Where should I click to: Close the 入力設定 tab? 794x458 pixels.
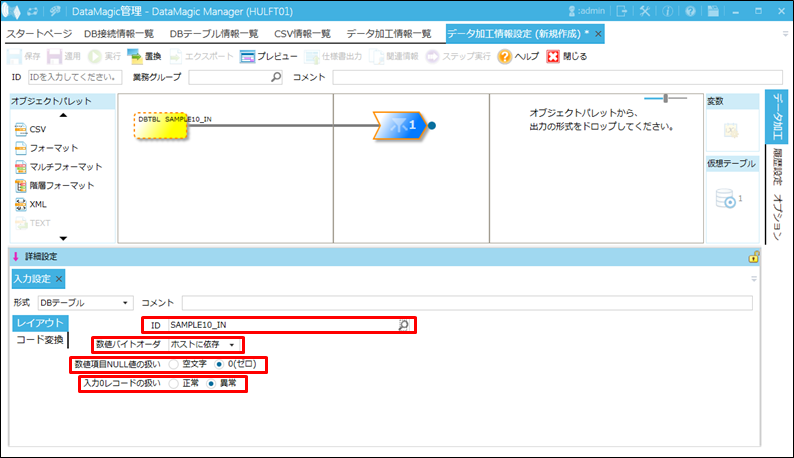59,279
